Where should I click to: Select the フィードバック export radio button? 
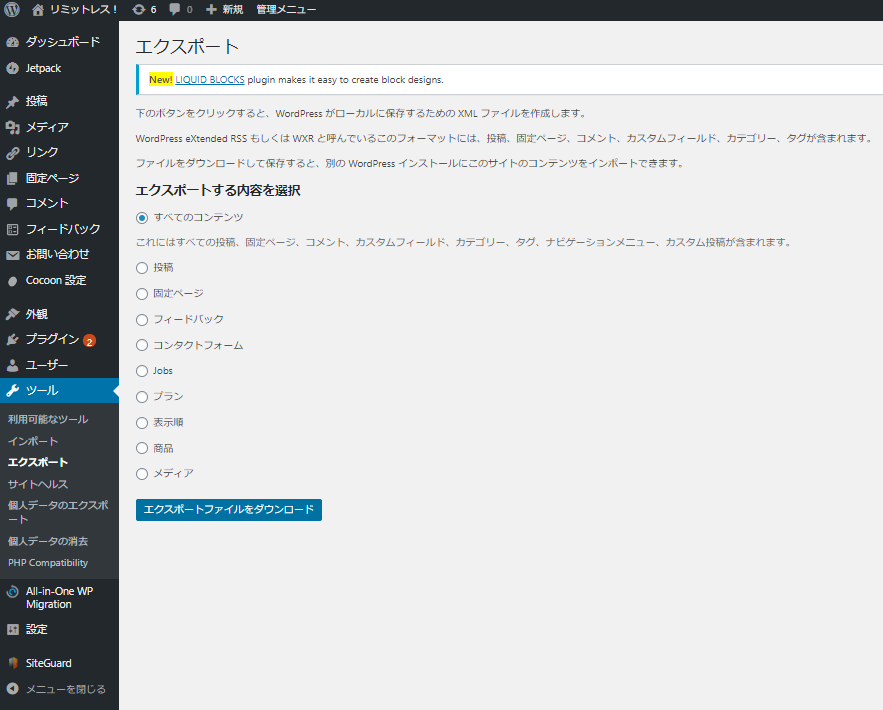142,320
